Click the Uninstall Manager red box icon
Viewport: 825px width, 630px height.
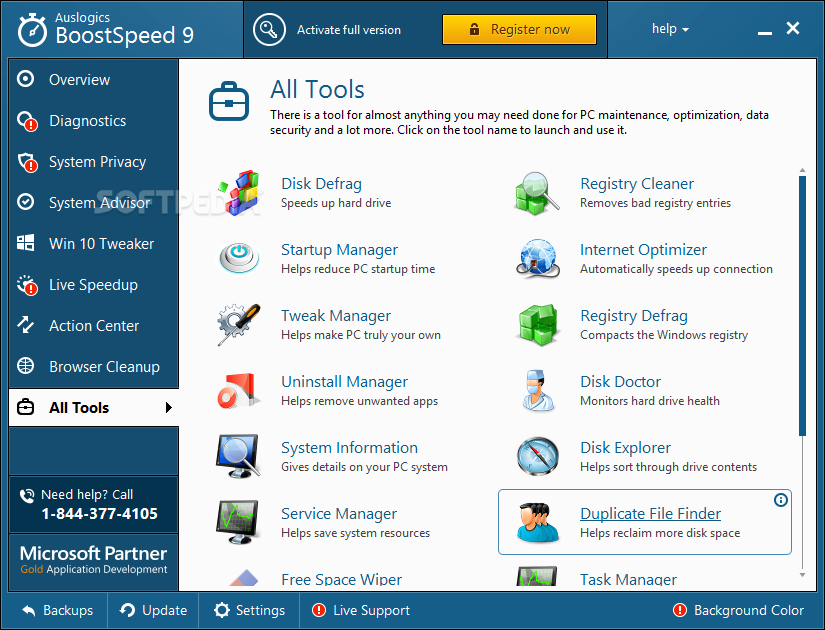239,391
